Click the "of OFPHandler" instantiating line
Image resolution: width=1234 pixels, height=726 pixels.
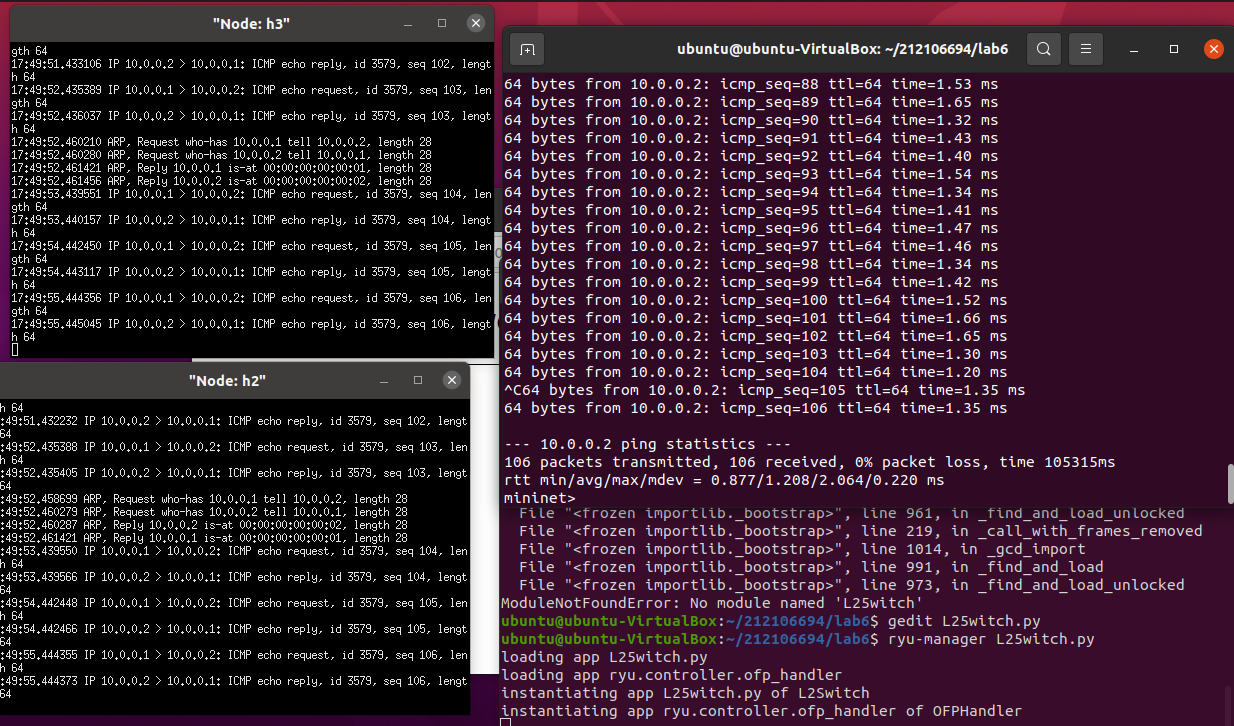(x=762, y=711)
